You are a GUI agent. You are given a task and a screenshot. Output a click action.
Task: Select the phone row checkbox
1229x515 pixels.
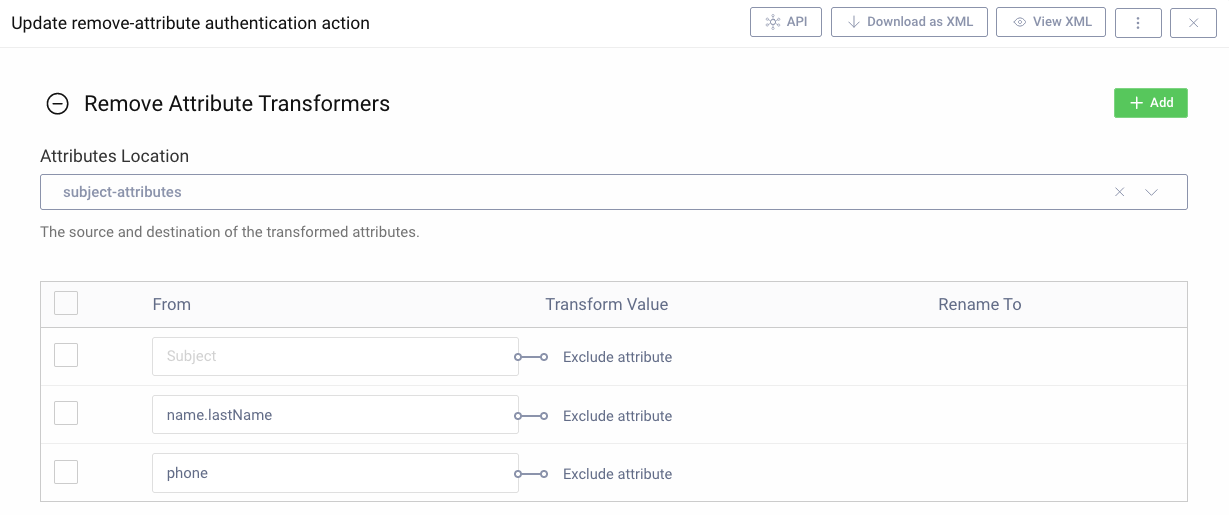pyautogui.click(x=66, y=472)
